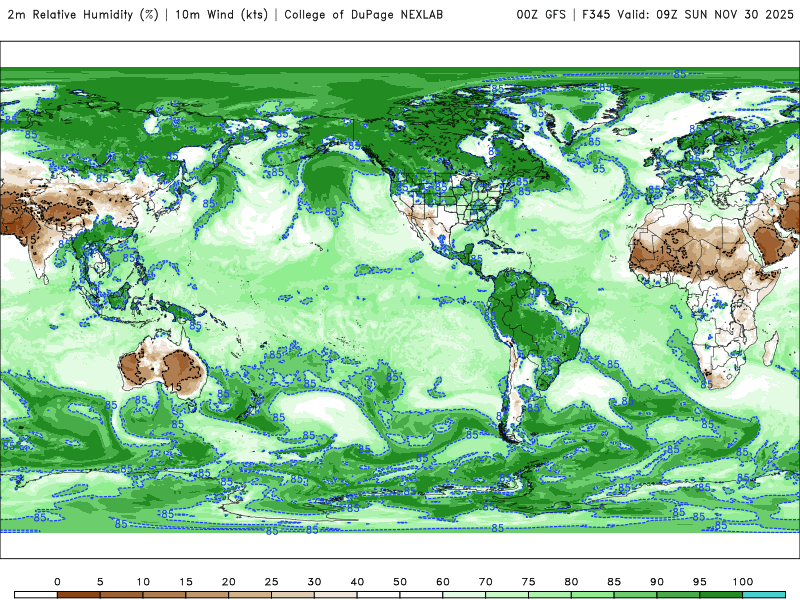Click the dark brown 0–5 legend swatch

(79, 595)
